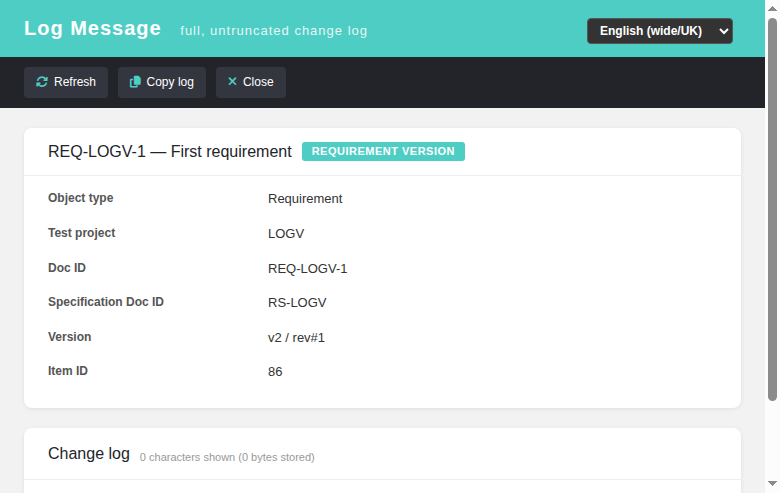Viewport: 780px width, 493px height.
Task: Click the Close X icon
Action: [x=232, y=82]
